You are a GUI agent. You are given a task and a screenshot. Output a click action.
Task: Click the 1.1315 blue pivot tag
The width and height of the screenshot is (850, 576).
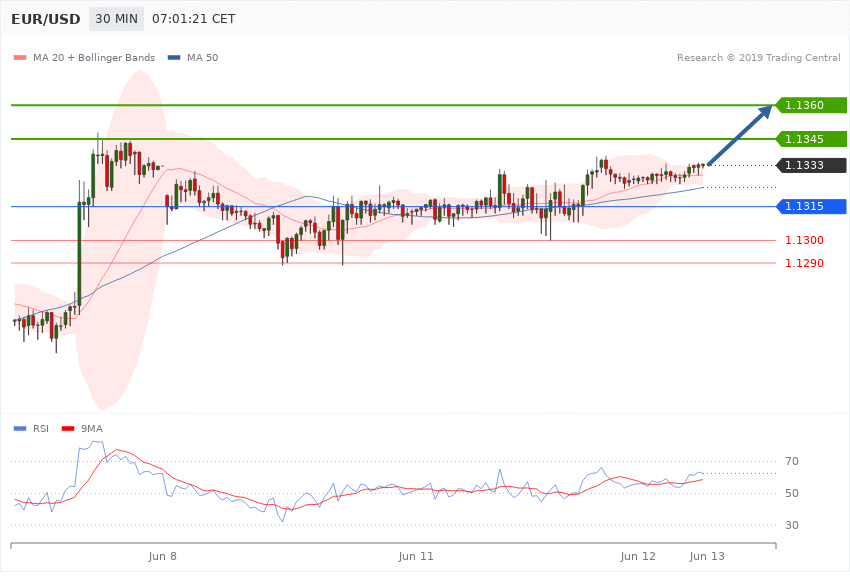(x=811, y=206)
